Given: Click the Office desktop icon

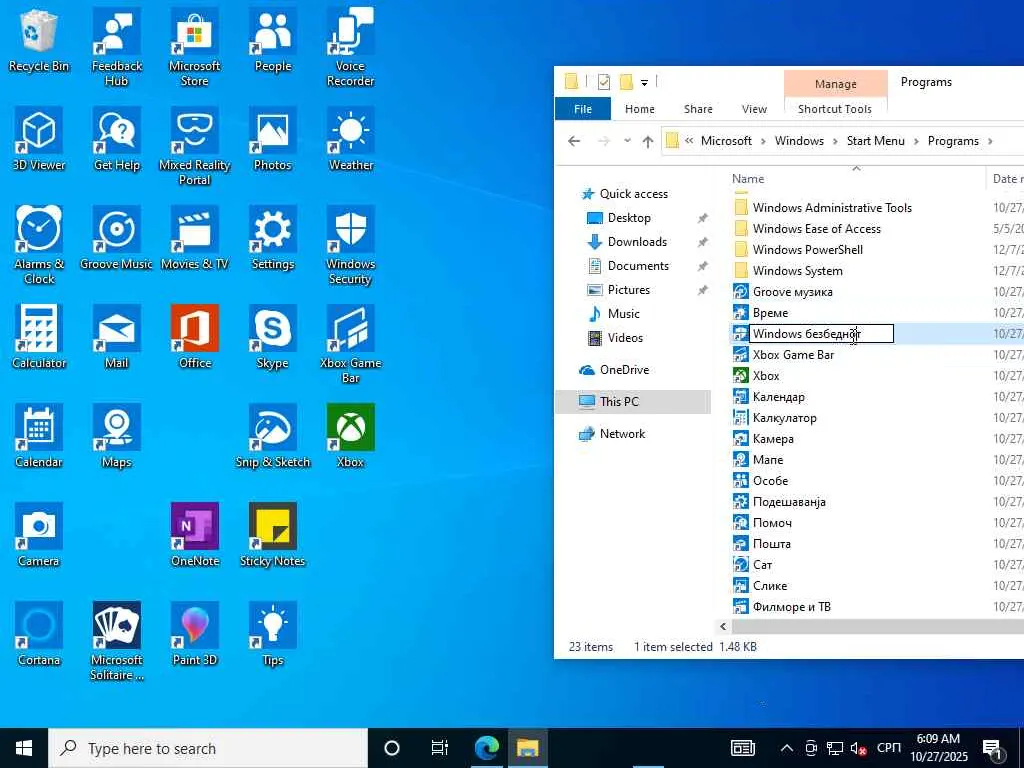Looking at the screenshot, I should click(x=195, y=338).
